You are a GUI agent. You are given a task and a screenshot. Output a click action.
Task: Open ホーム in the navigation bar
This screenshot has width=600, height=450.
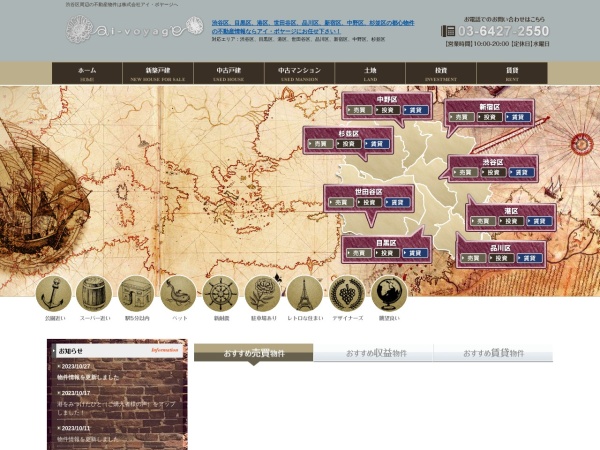point(87,73)
